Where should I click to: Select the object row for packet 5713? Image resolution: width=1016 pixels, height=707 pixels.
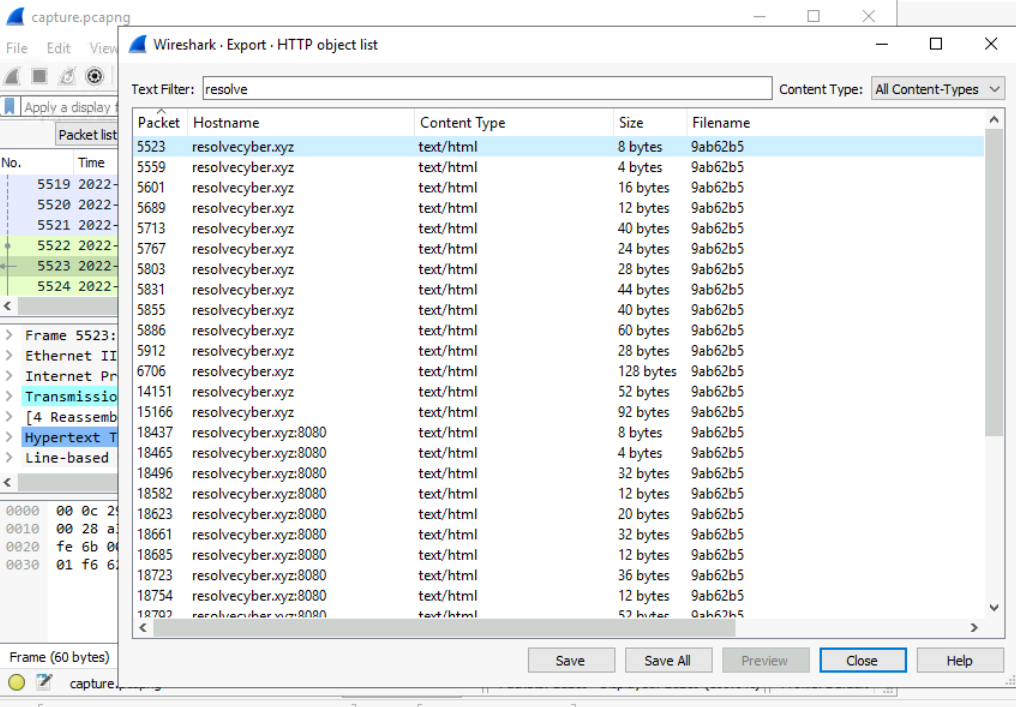[x=559, y=228]
